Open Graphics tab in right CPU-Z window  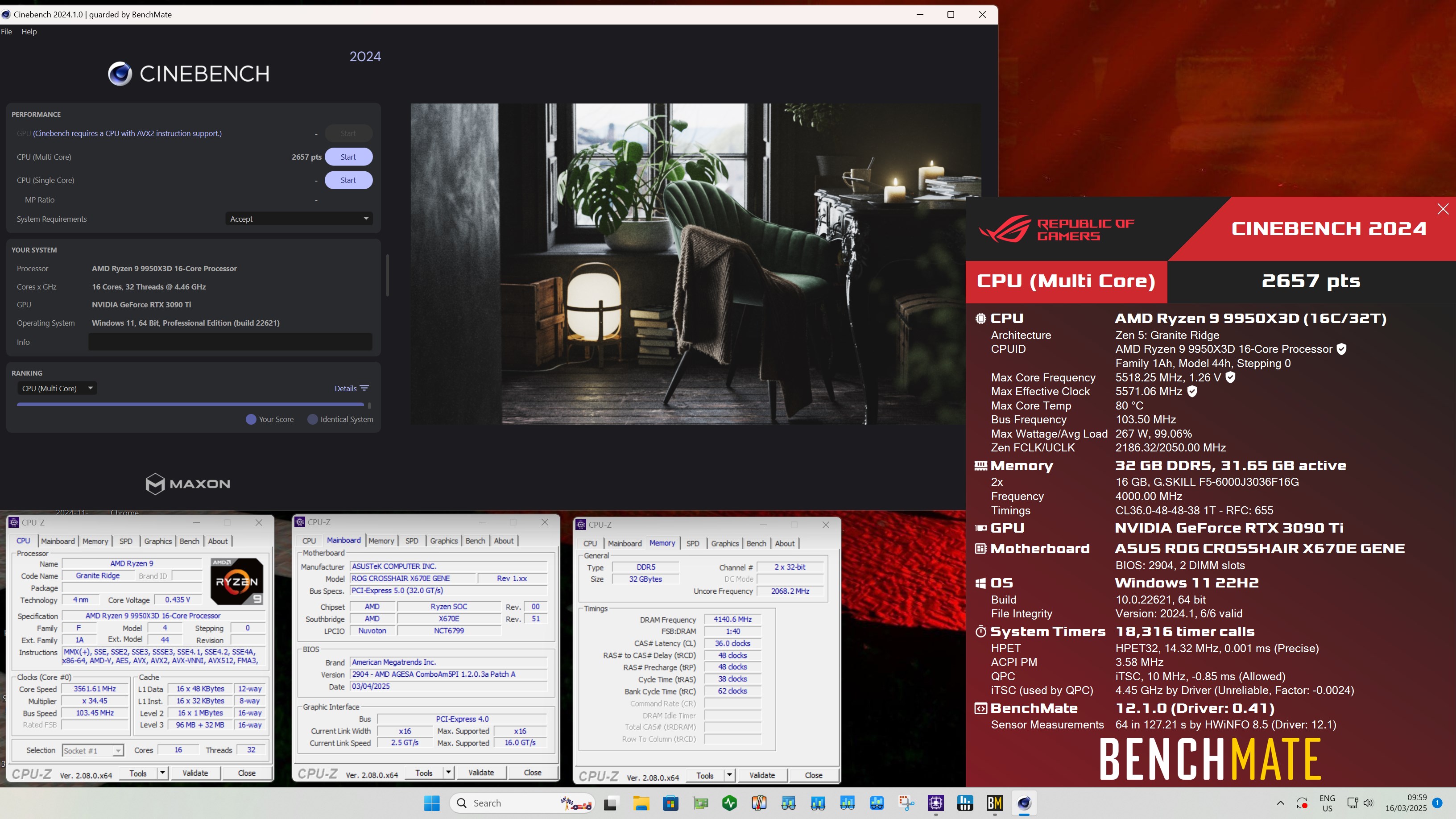(724, 543)
